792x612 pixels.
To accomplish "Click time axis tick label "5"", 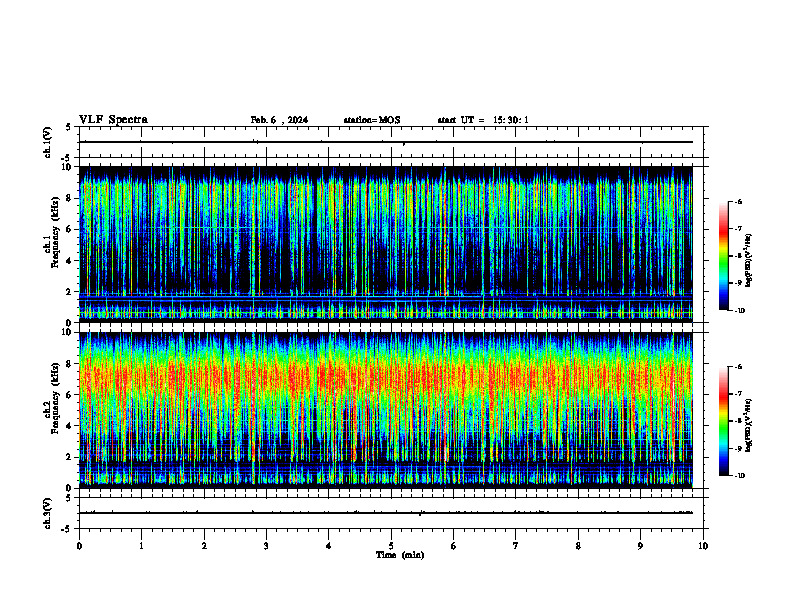I will (391, 546).
